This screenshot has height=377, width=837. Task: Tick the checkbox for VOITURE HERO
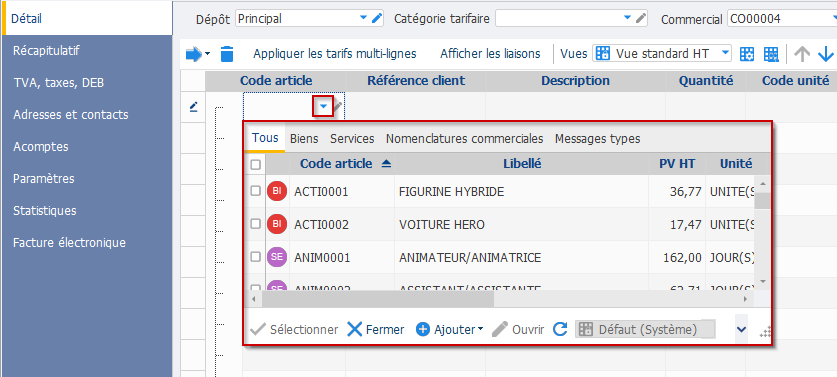click(256, 224)
